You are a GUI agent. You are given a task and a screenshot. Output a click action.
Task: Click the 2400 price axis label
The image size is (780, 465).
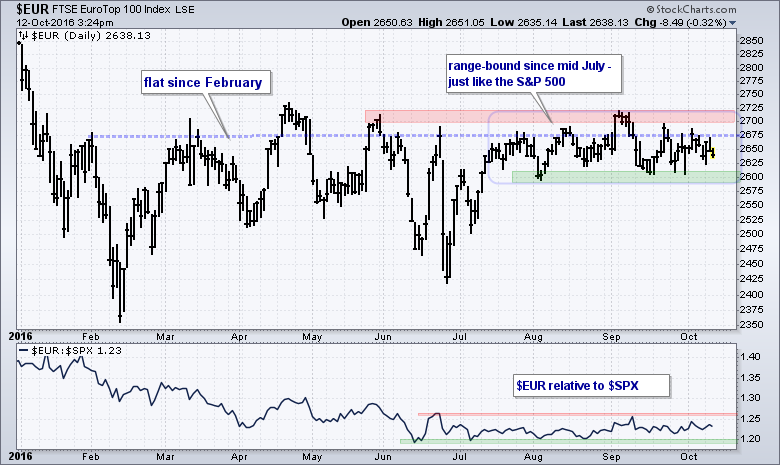(751, 294)
